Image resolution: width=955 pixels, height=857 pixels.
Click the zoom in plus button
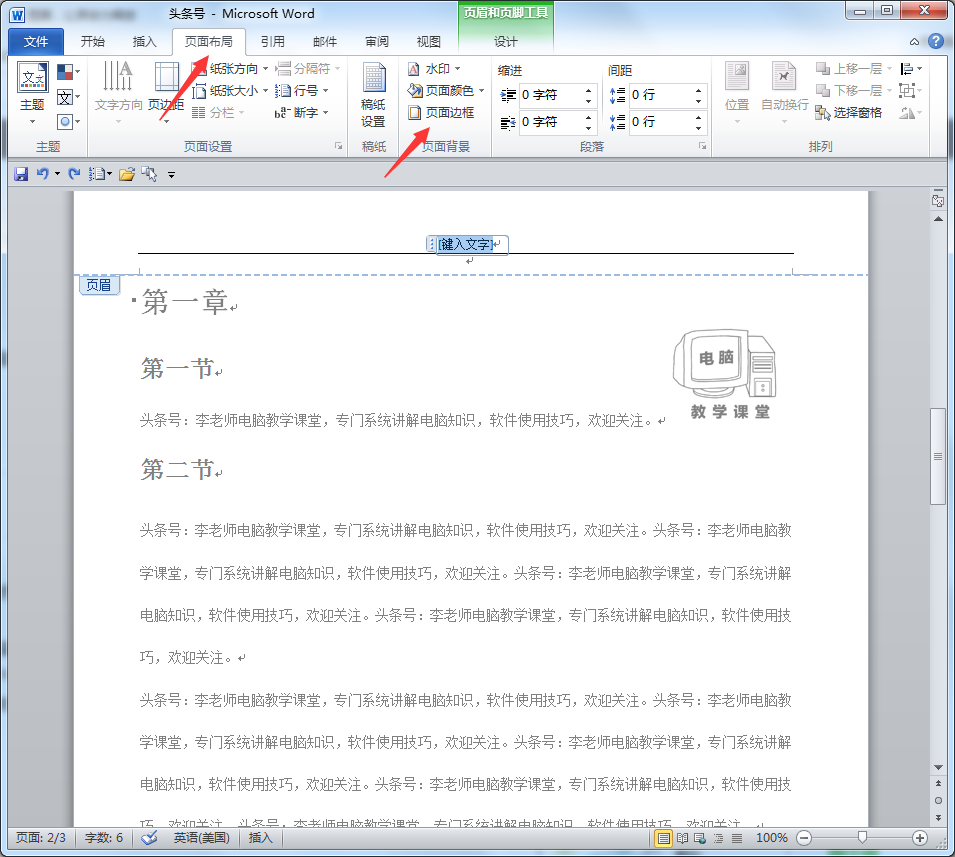[x=920, y=838]
